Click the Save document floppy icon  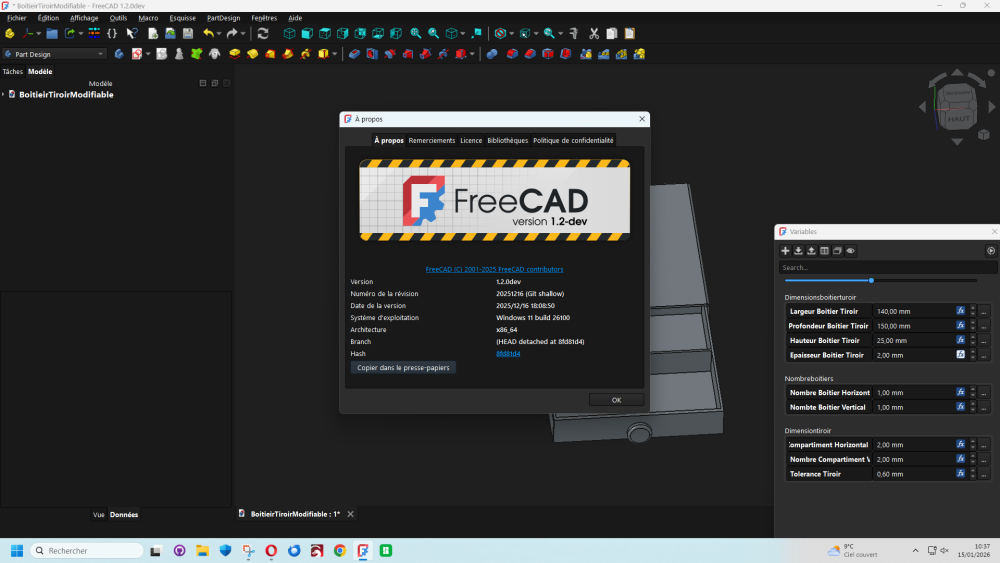click(188, 33)
